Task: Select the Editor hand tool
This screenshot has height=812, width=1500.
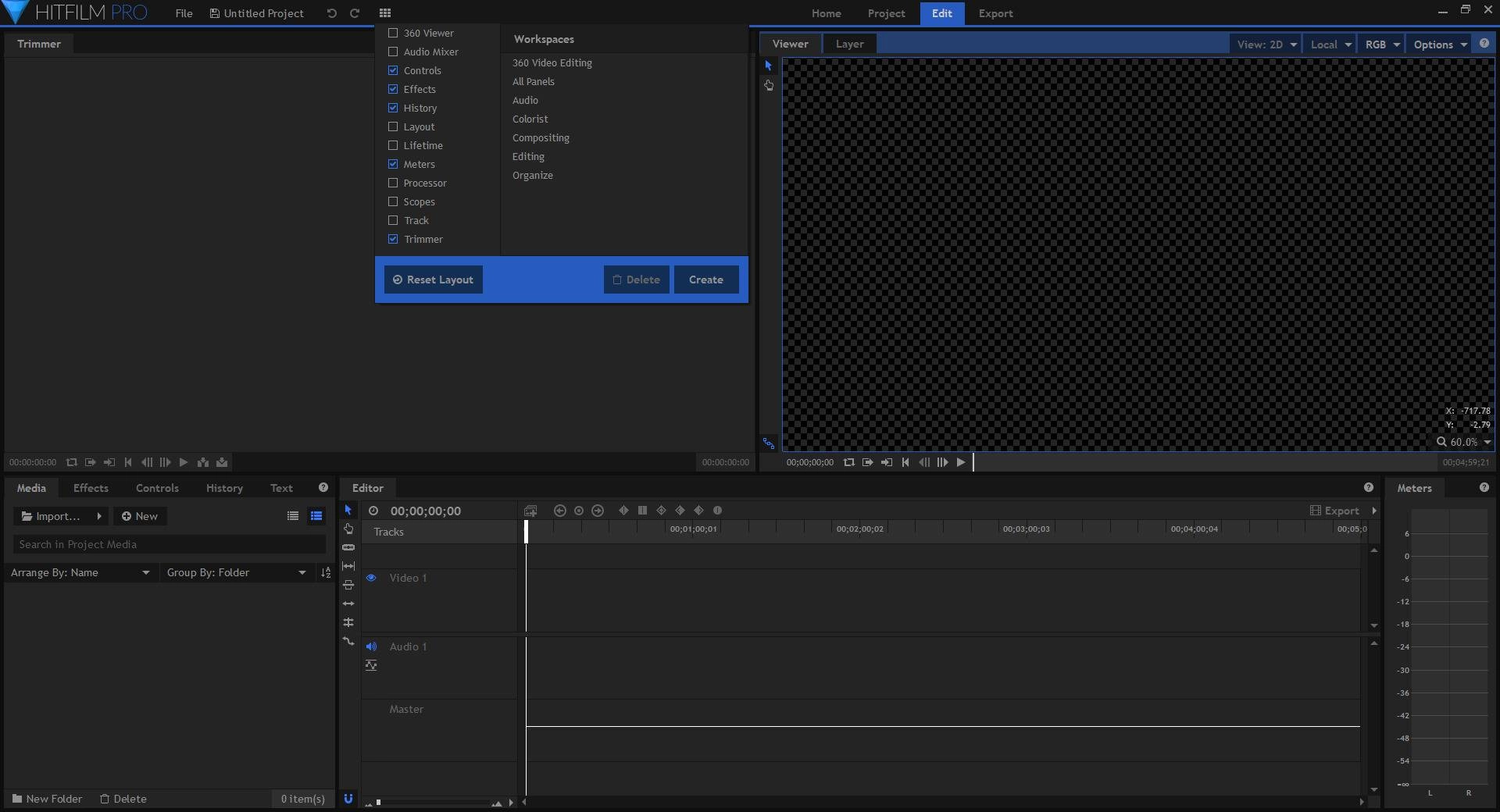Action: (x=348, y=529)
